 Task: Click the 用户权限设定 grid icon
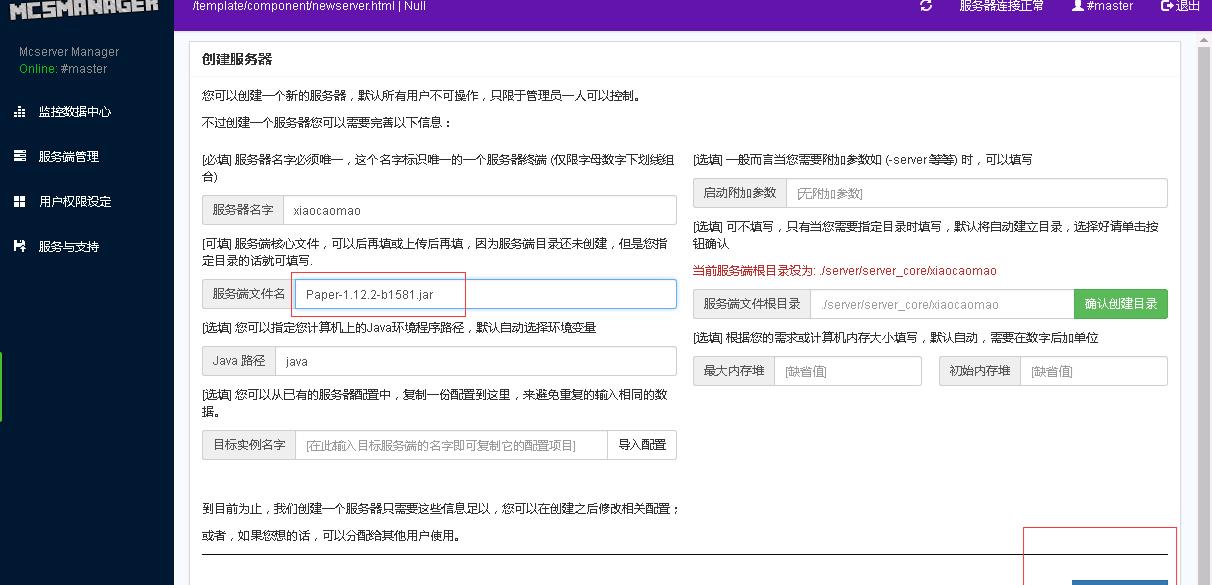pyautogui.click(x=19, y=201)
